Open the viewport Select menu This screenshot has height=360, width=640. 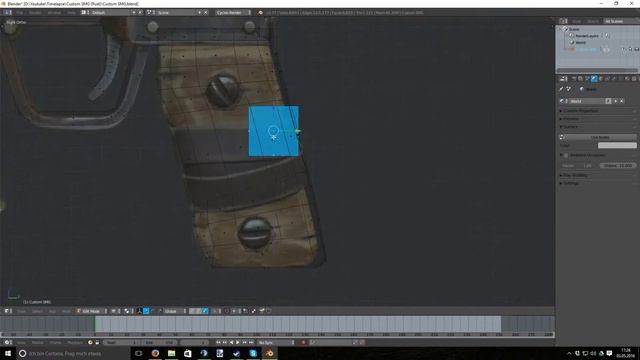click(x=37, y=311)
